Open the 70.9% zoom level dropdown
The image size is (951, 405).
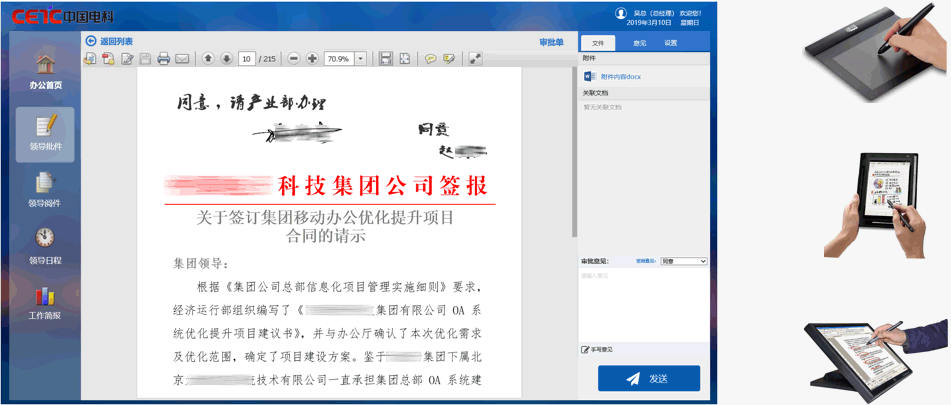coord(361,59)
